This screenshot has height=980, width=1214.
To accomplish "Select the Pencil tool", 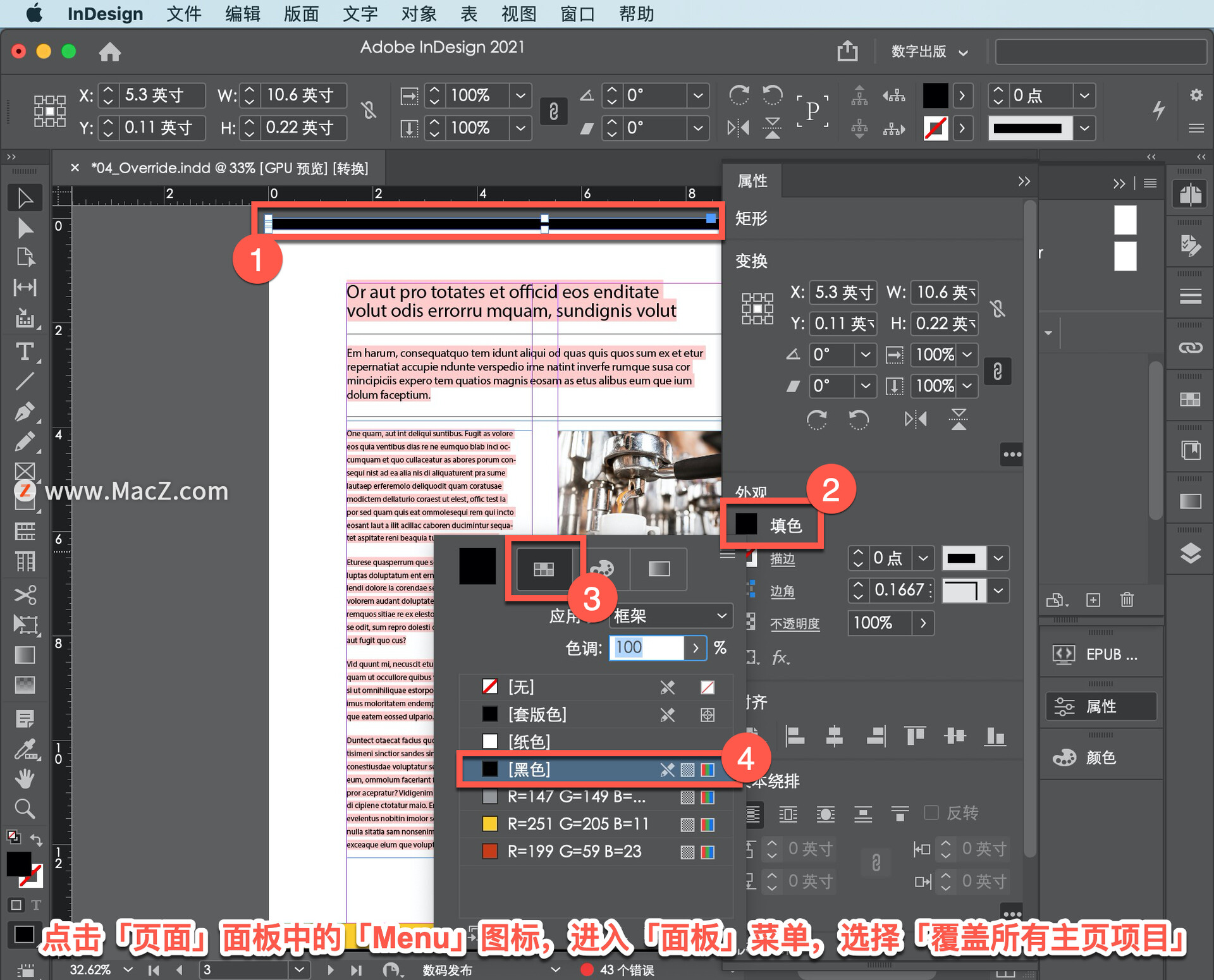I will tap(25, 441).
